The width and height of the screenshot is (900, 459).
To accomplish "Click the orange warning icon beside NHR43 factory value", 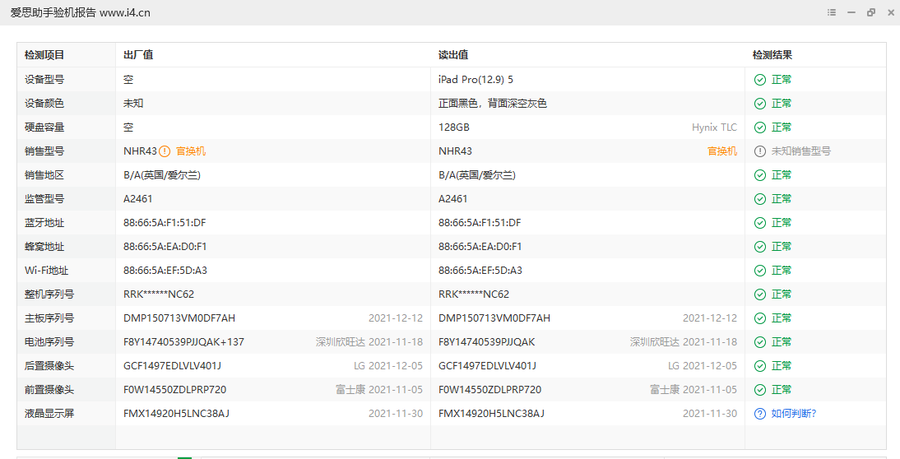I will point(164,151).
